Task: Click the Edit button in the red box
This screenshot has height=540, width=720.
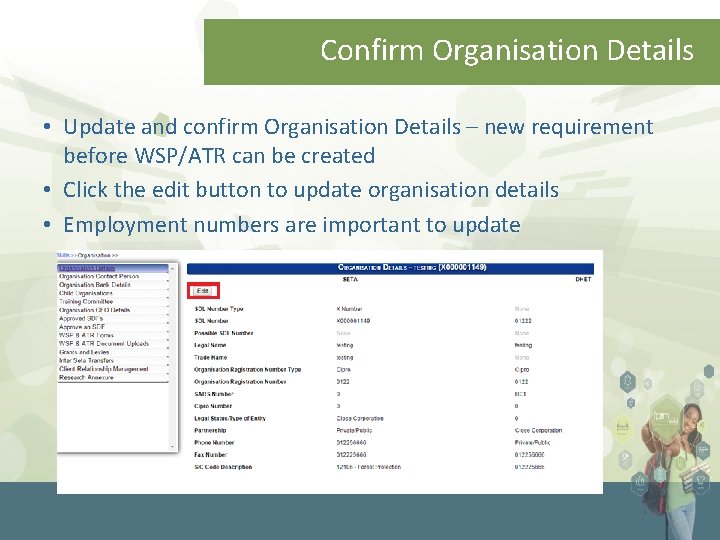Action: tap(202, 291)
